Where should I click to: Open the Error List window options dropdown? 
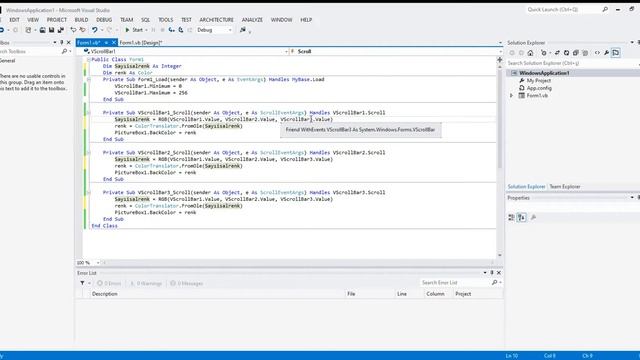pos(485,273)
